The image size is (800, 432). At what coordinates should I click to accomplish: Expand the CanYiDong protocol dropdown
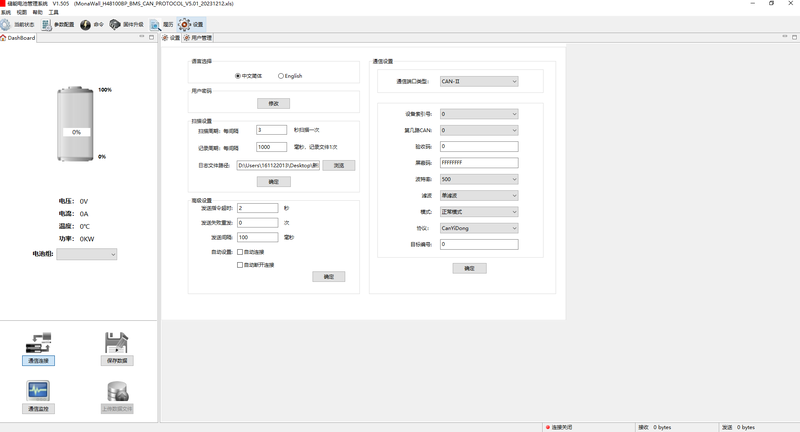[x=479, y=228]
